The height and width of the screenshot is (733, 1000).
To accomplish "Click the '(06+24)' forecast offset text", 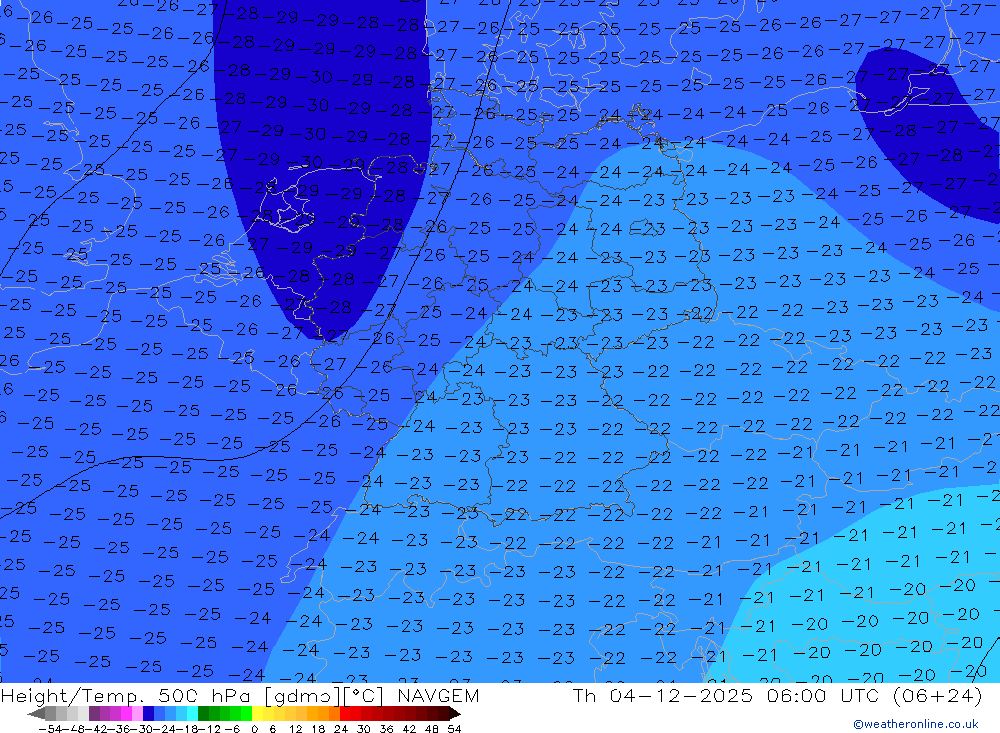I will coord(938,695).
